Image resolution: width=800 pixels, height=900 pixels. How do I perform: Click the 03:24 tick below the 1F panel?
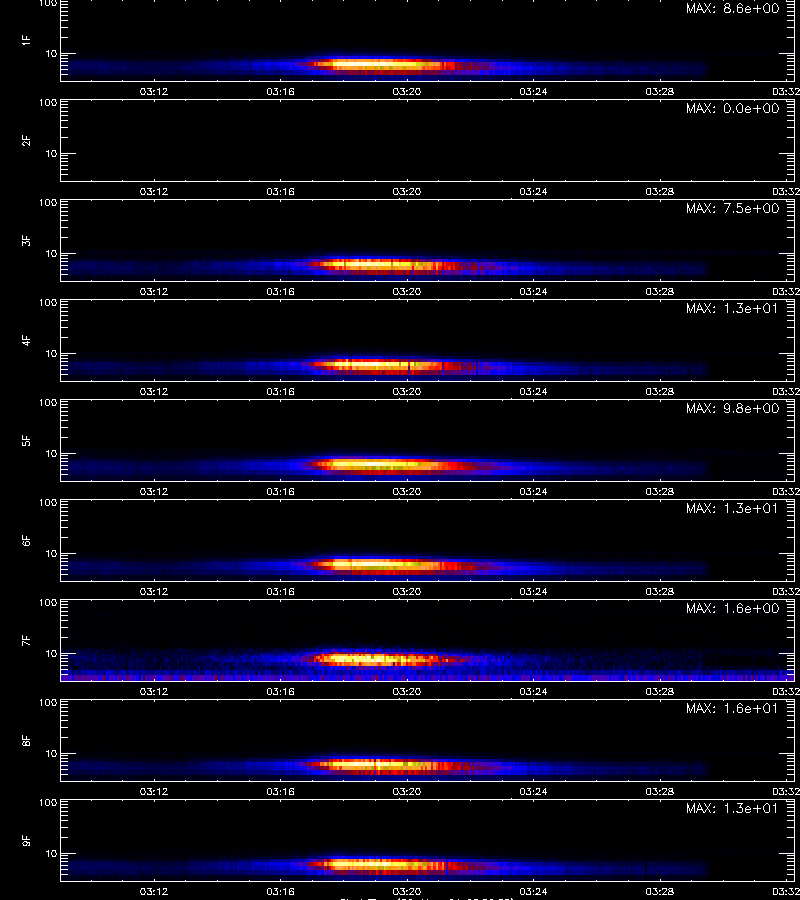click(533, 91)
